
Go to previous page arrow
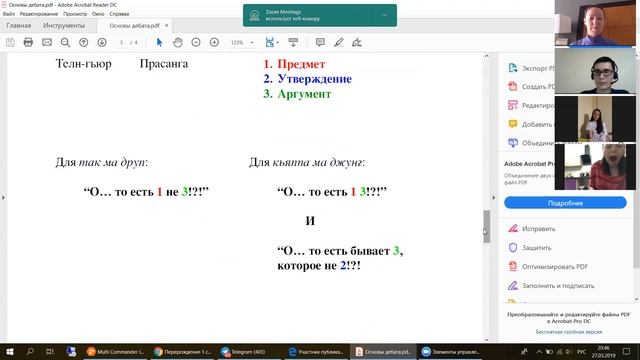tap(84, 42)
